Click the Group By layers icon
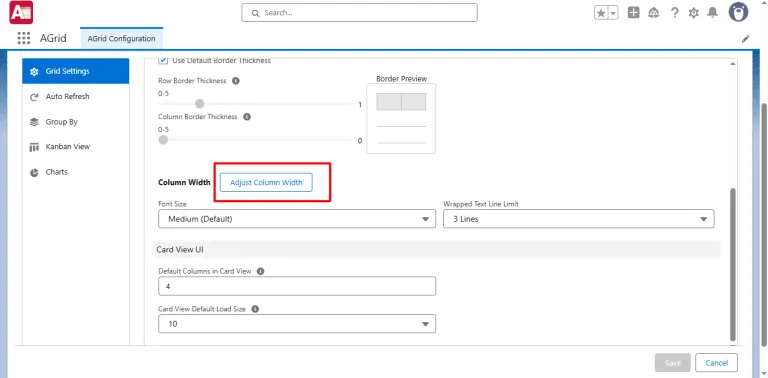768x378 pixels. pyautogui.click(x=34, y=122)
